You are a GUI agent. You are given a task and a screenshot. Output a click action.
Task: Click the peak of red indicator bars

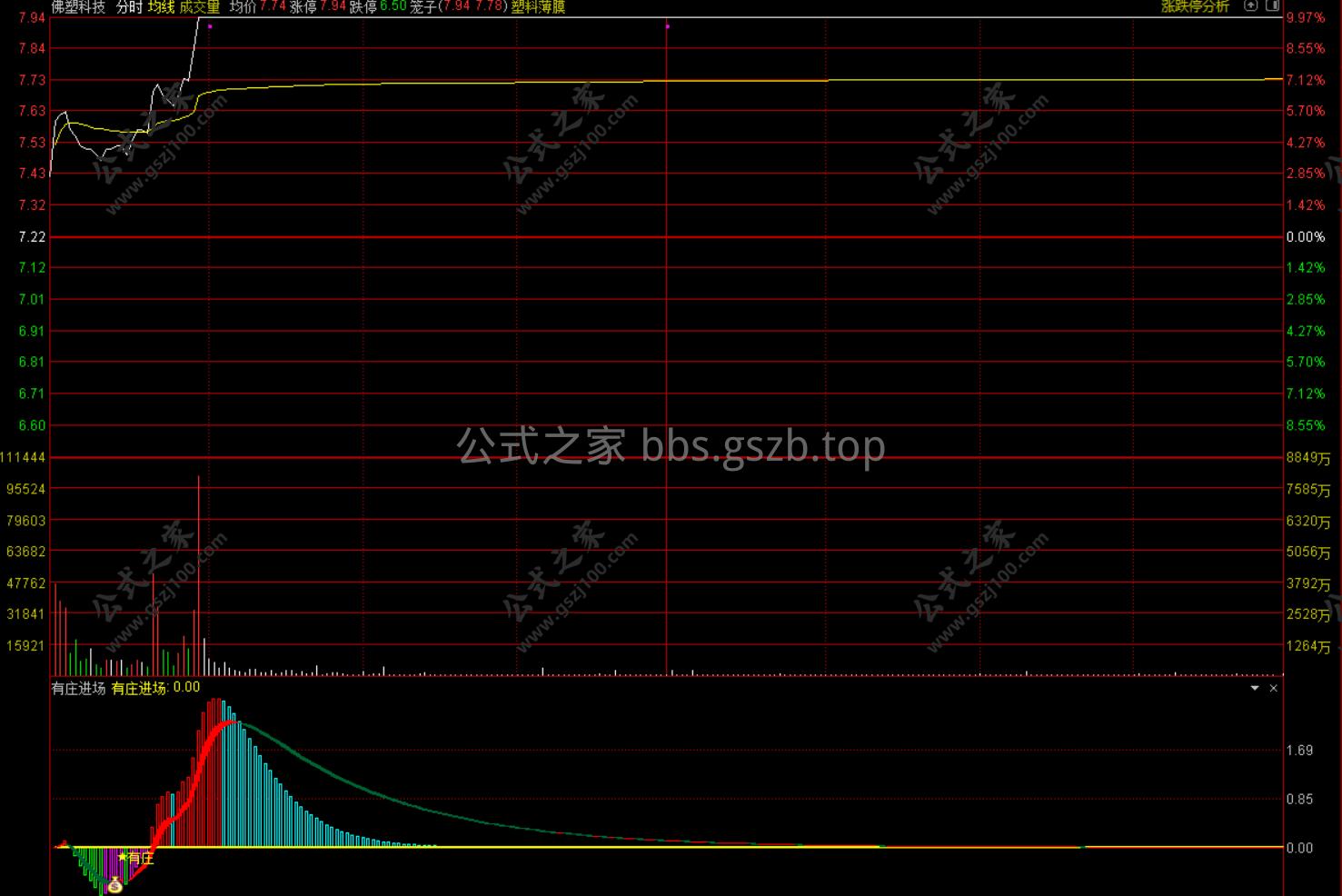(216, 702)
